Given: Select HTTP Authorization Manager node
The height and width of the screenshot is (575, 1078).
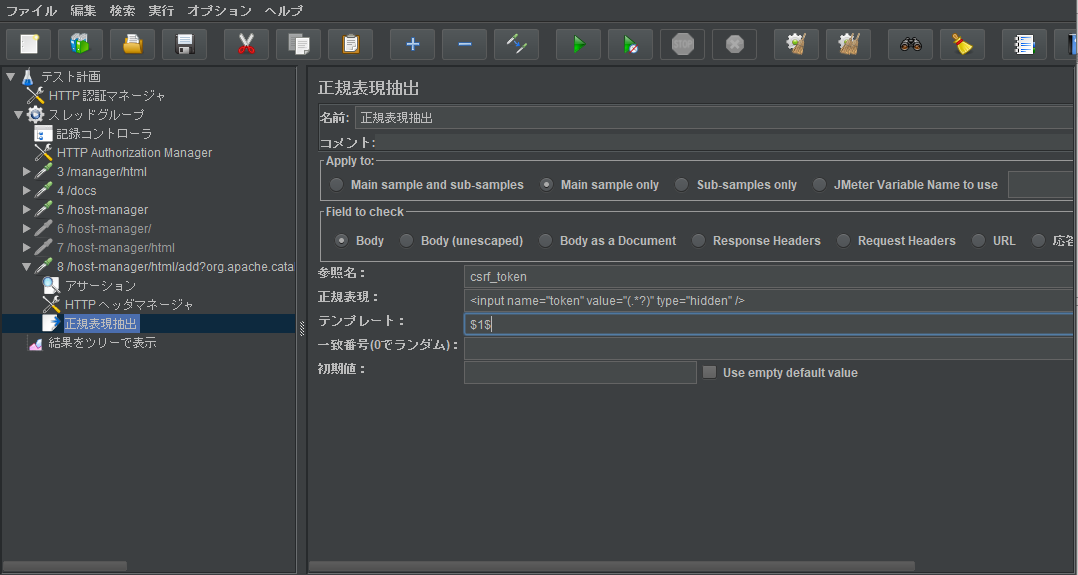Looking at the screenshot, I should tap(134, 153).
